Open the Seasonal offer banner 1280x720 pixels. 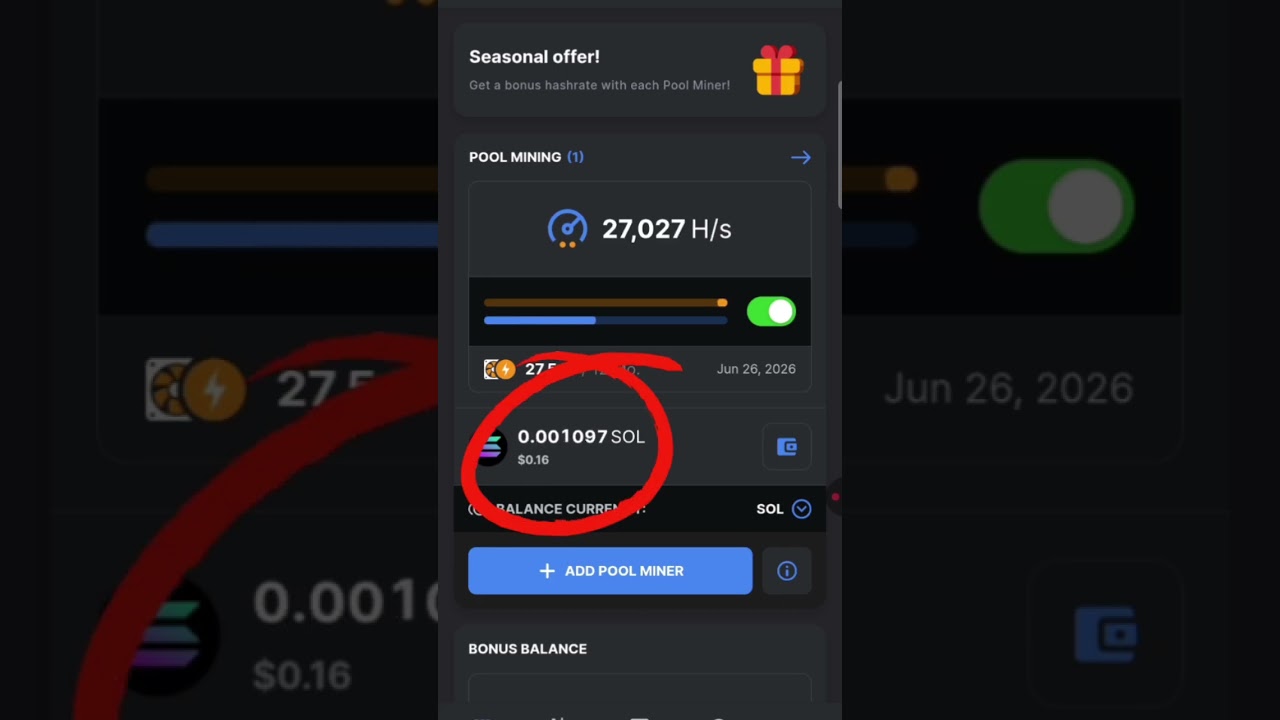pyautogui.click(x=640, y=71)
